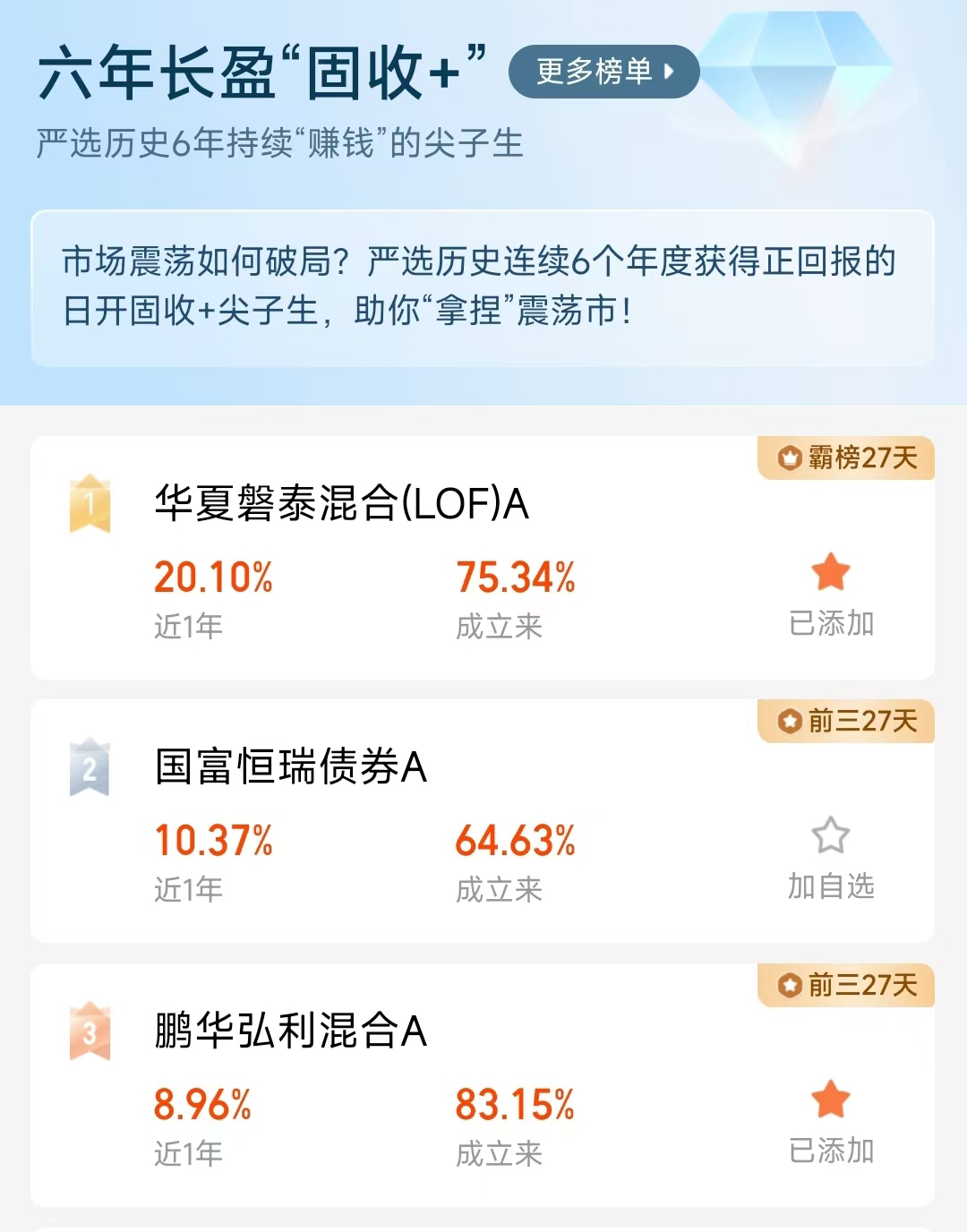Tap the 加自选 label for 国富恒瑞债券A
Viewport: 967px width, 1232px height.
831,886
